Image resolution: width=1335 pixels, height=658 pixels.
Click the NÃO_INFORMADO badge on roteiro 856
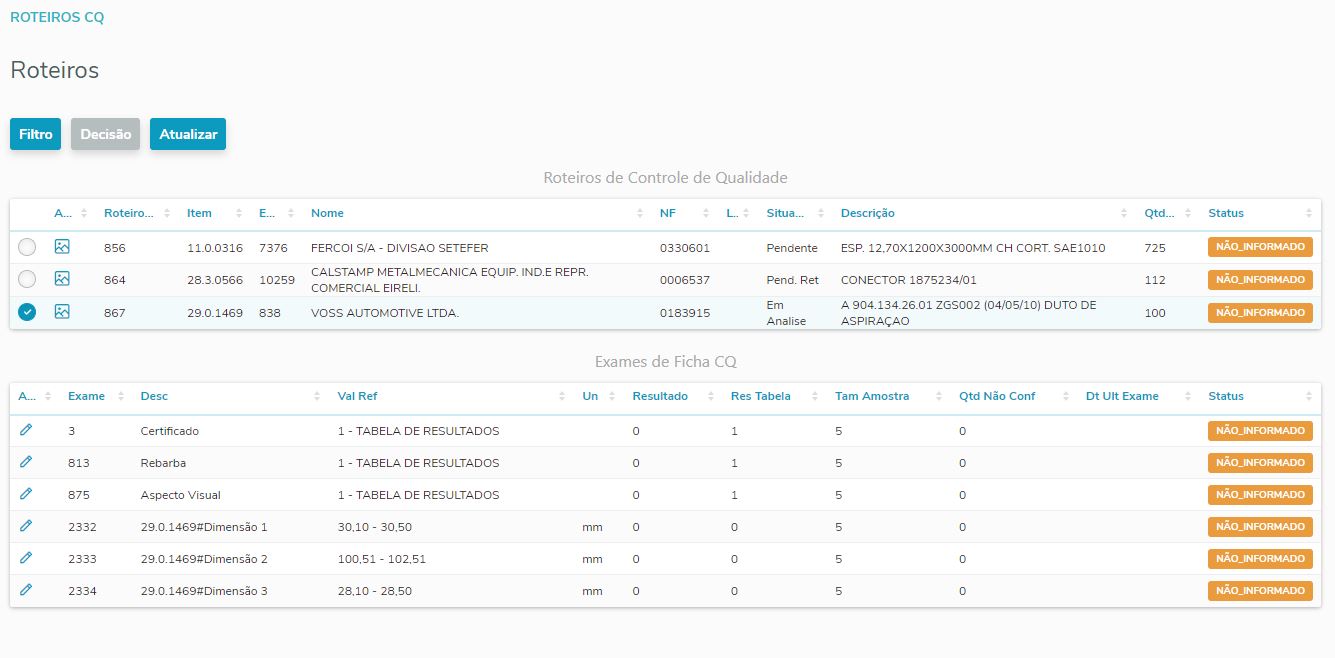(1260, 246)
